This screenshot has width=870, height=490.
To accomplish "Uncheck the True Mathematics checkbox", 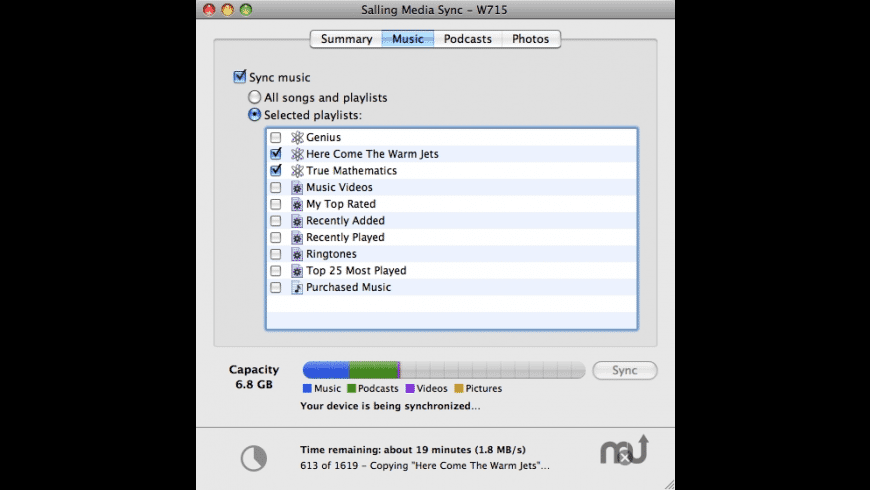I will (276, 170).
